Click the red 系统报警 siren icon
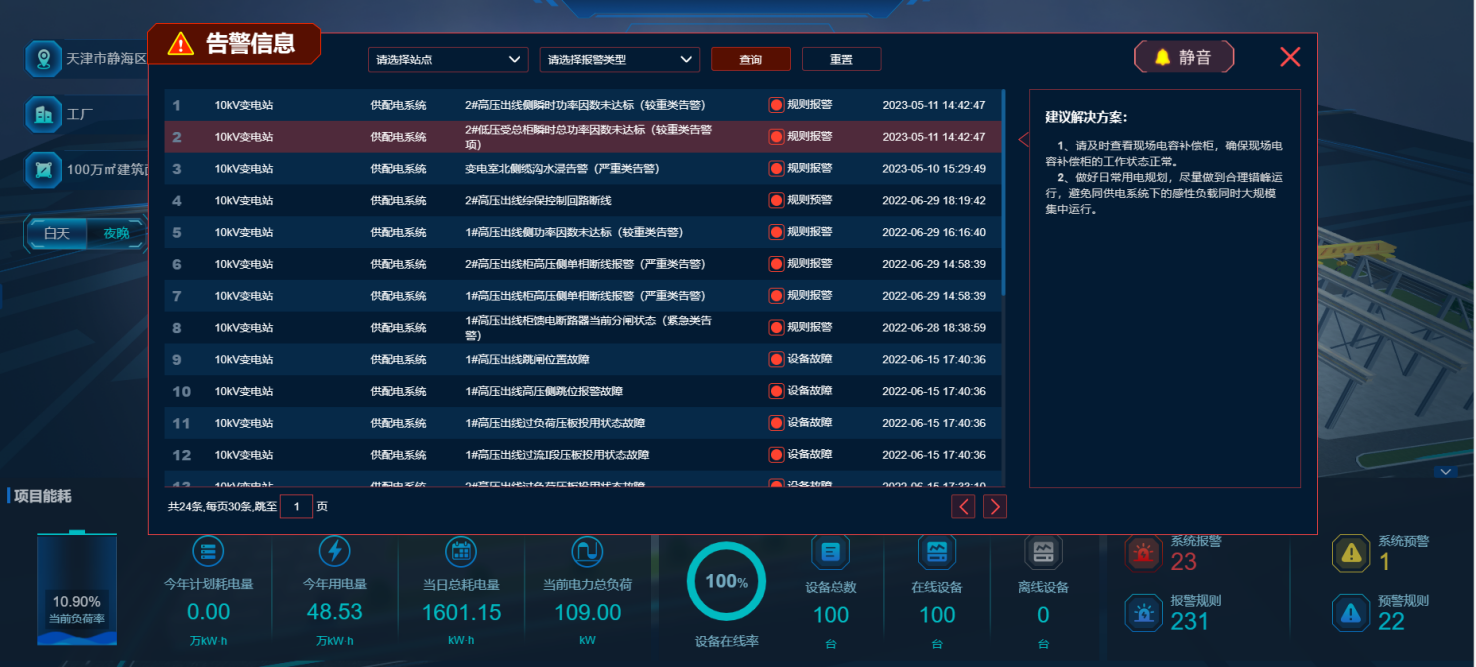This screenshot has height=667, width=1476. (x=1142, y=553)
